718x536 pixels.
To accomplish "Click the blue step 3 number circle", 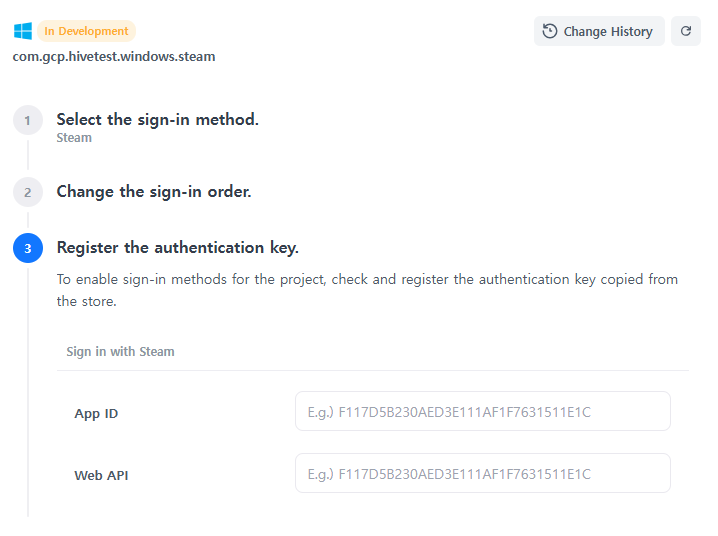I will pyautogui.click(x=28, y=248).
